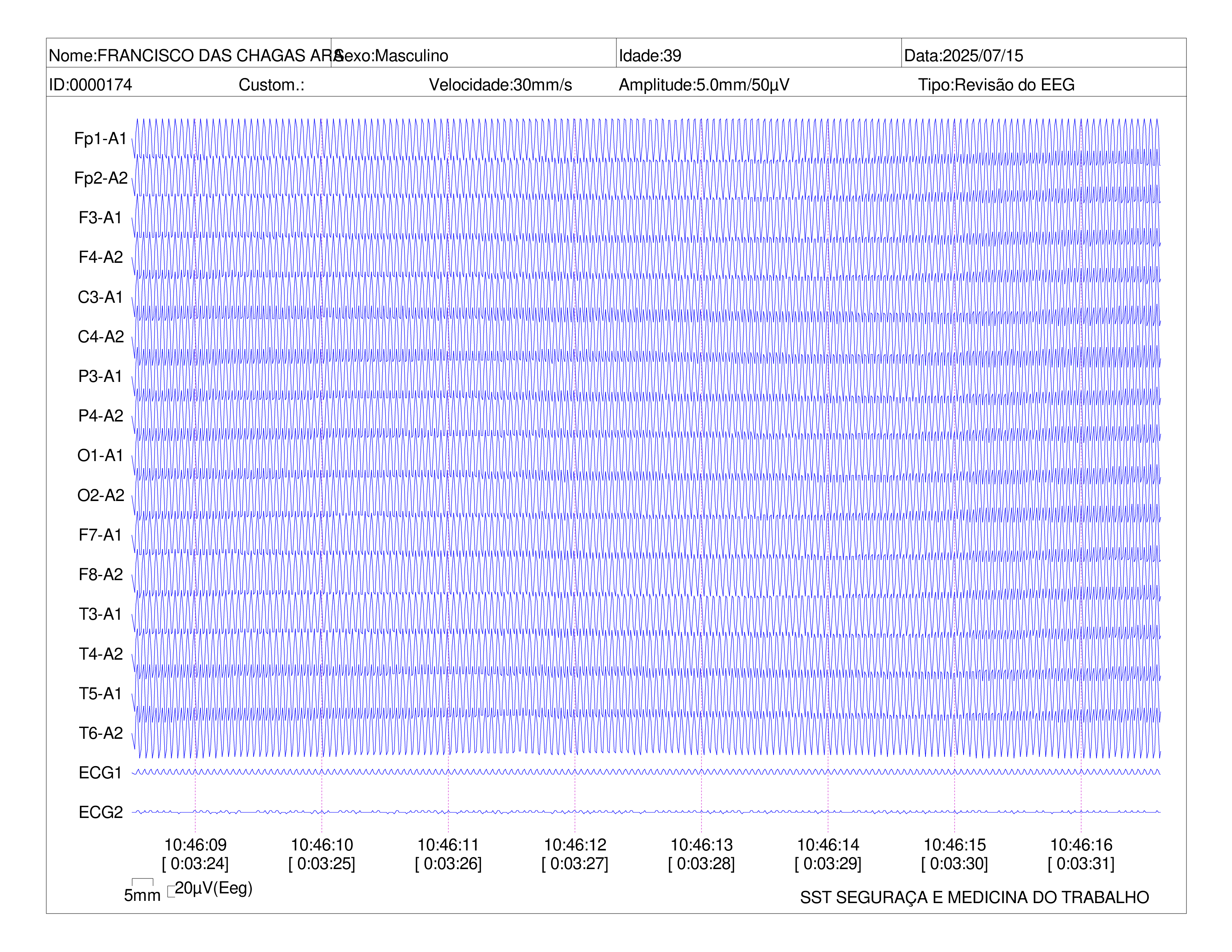
Task: Click the 10:46:15 time marker label
Action: (x=955, y=845)
